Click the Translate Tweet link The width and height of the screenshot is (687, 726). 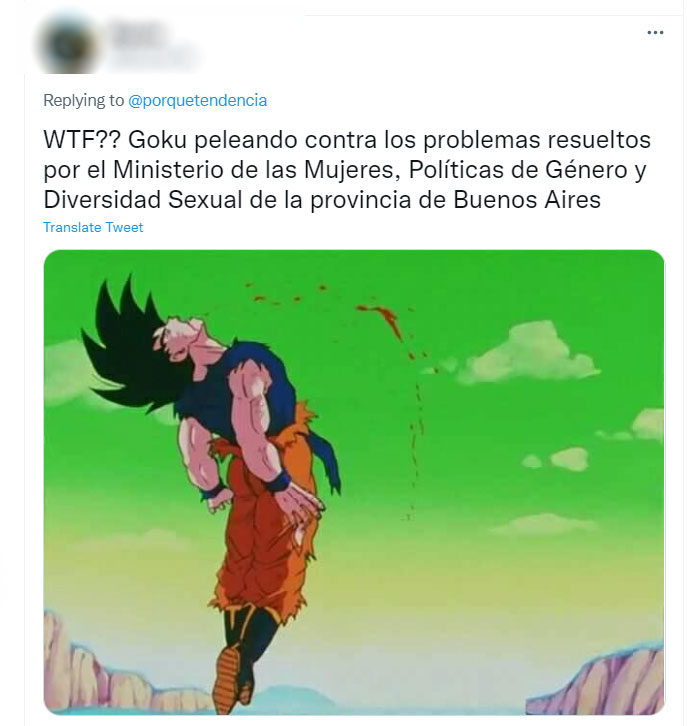point(93,227)
